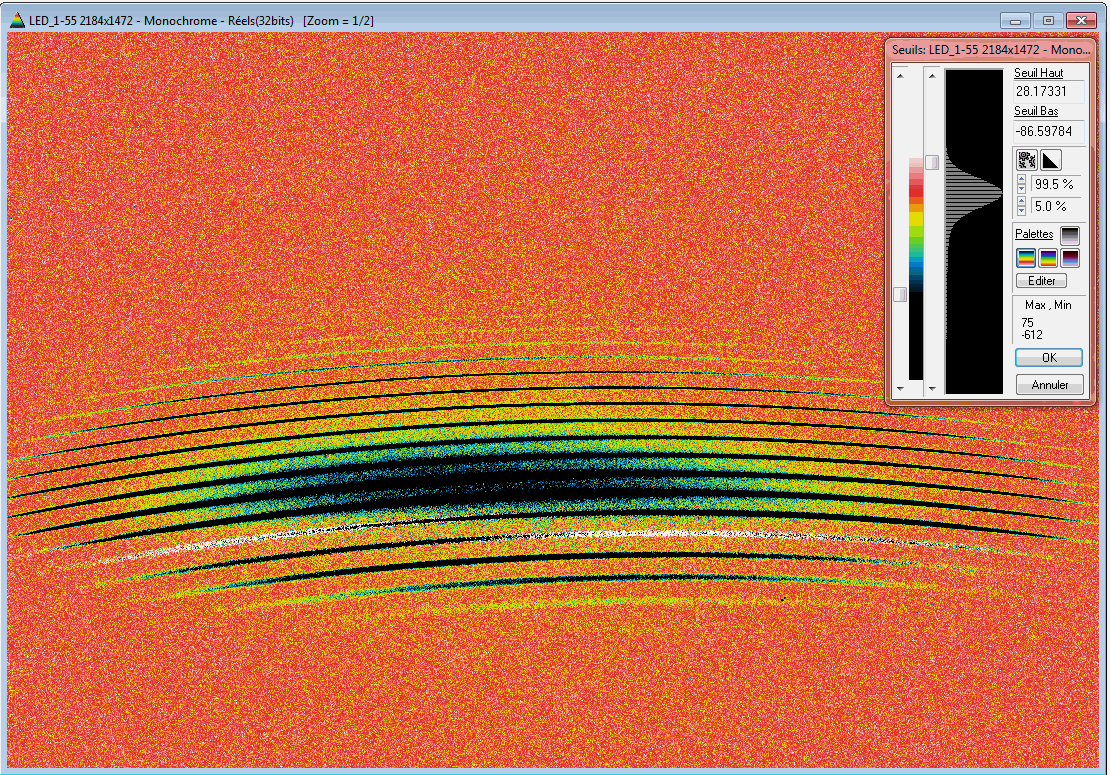Click the Seuil Bas value field
The width and height of the screenshot is (1110, 775).
1049,131
